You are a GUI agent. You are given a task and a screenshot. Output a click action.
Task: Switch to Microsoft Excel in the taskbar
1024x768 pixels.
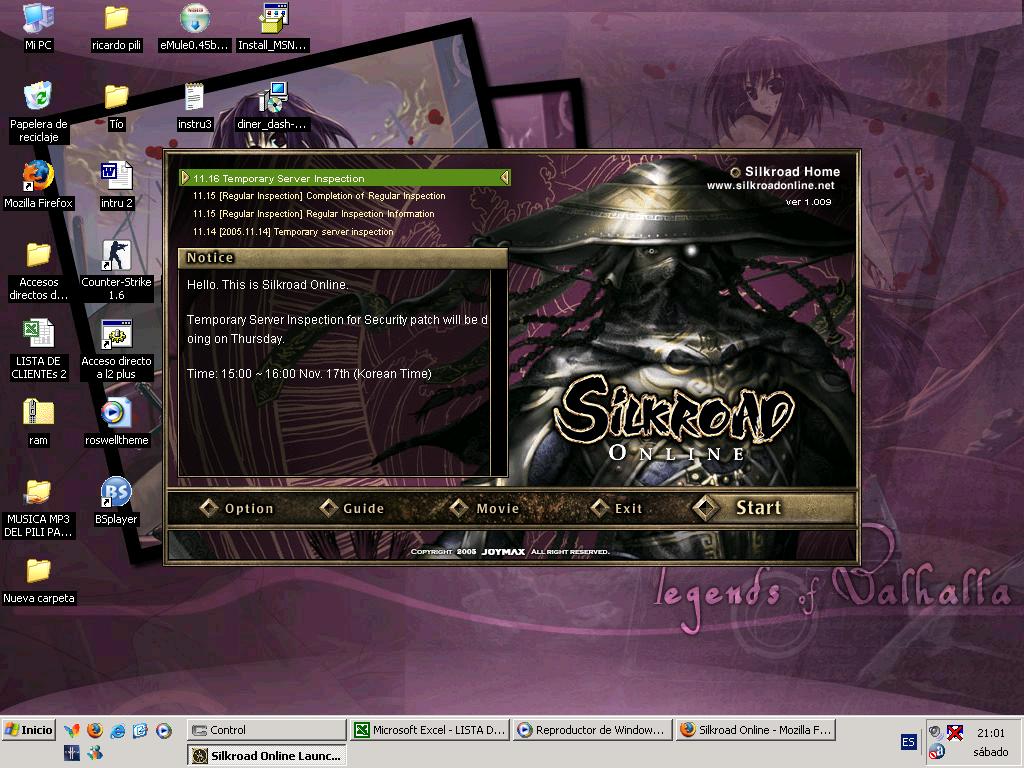click(430, 730)
